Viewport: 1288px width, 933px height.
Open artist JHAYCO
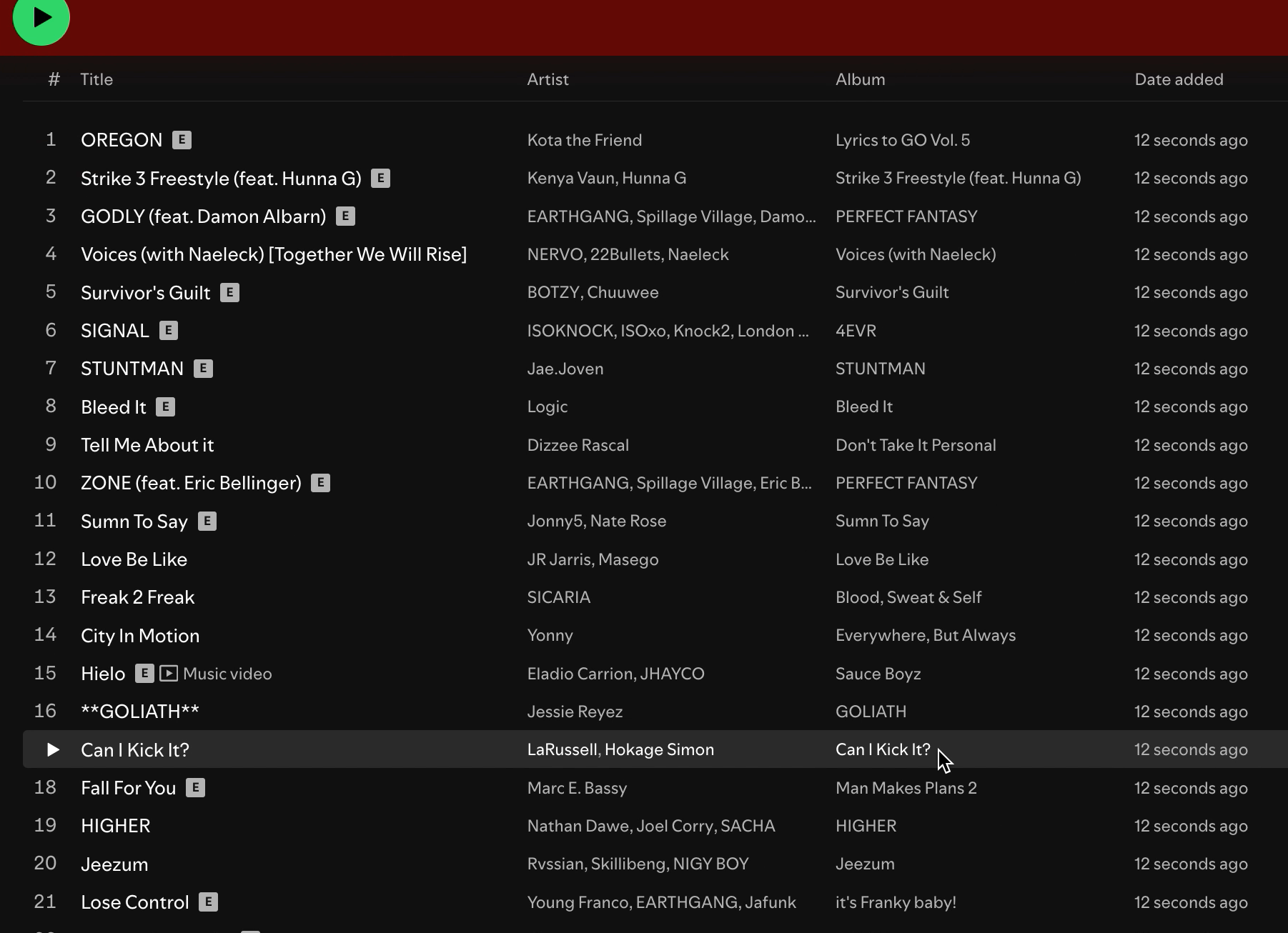pos(673,674)
